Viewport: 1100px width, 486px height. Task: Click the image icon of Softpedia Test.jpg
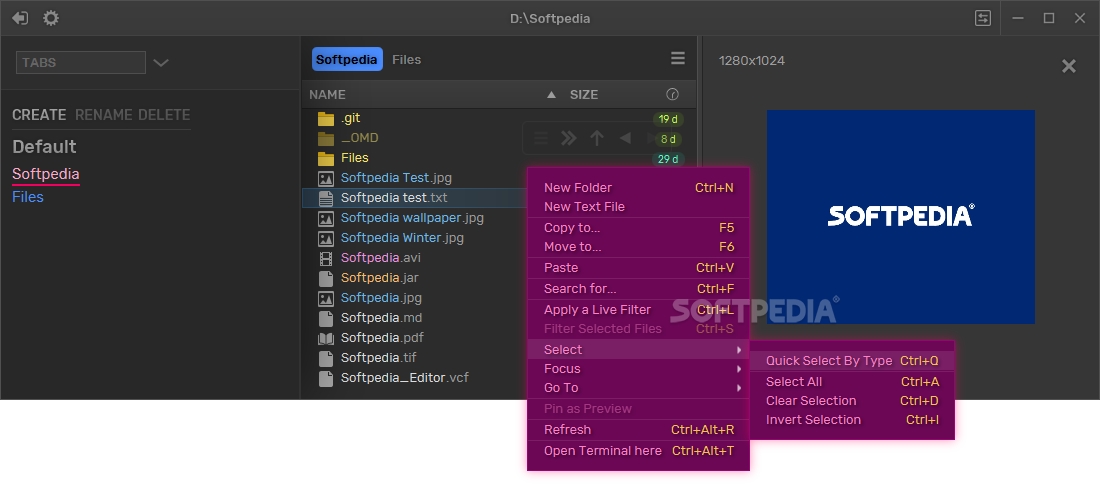point(326,178)
